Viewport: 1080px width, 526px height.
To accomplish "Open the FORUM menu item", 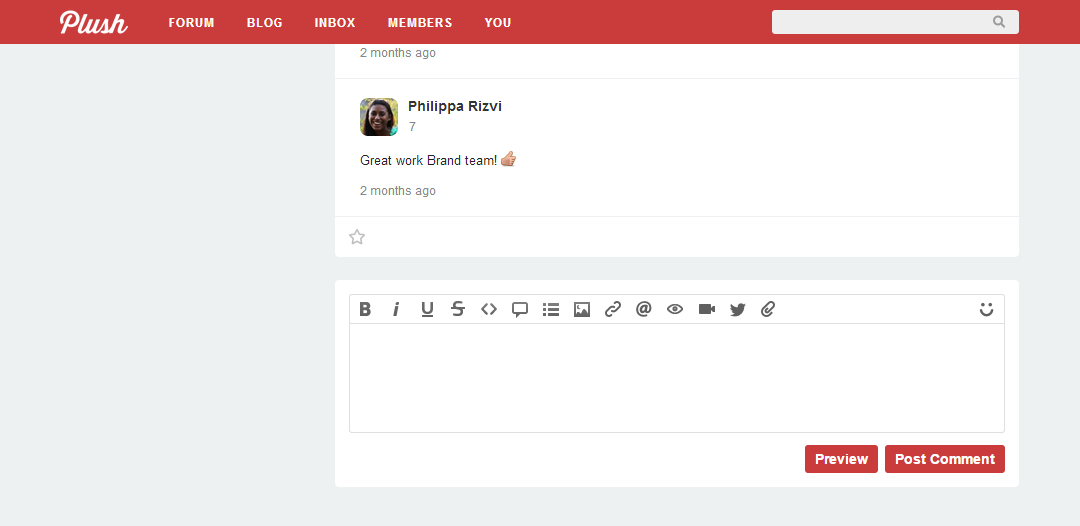I will (191, 23).
